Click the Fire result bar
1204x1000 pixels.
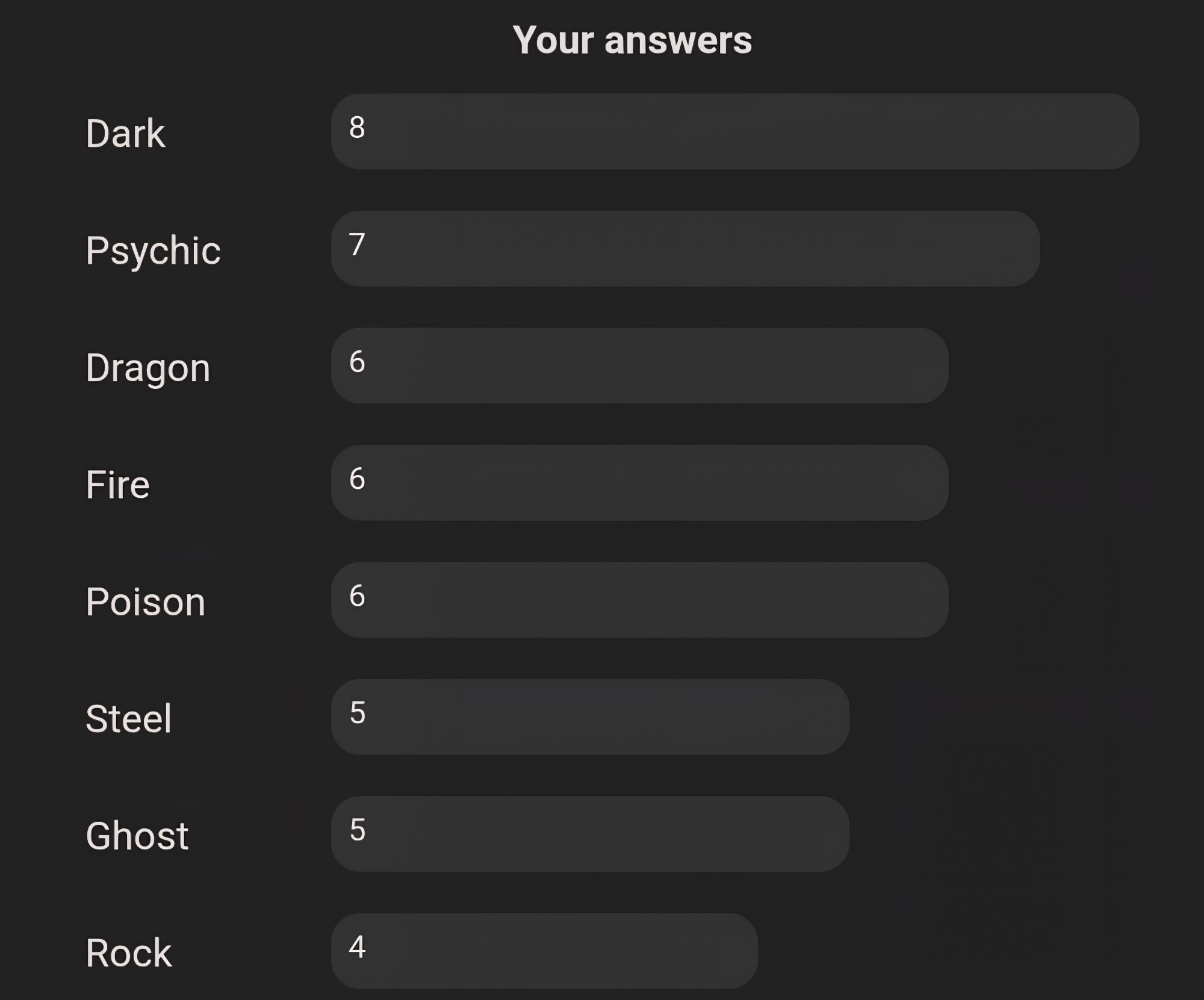639,483
